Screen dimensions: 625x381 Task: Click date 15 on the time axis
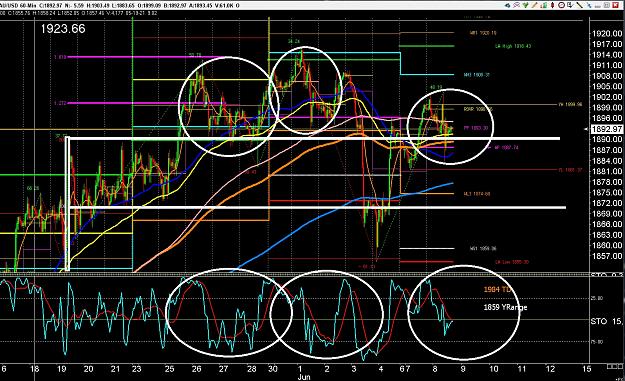click(586, 369)
